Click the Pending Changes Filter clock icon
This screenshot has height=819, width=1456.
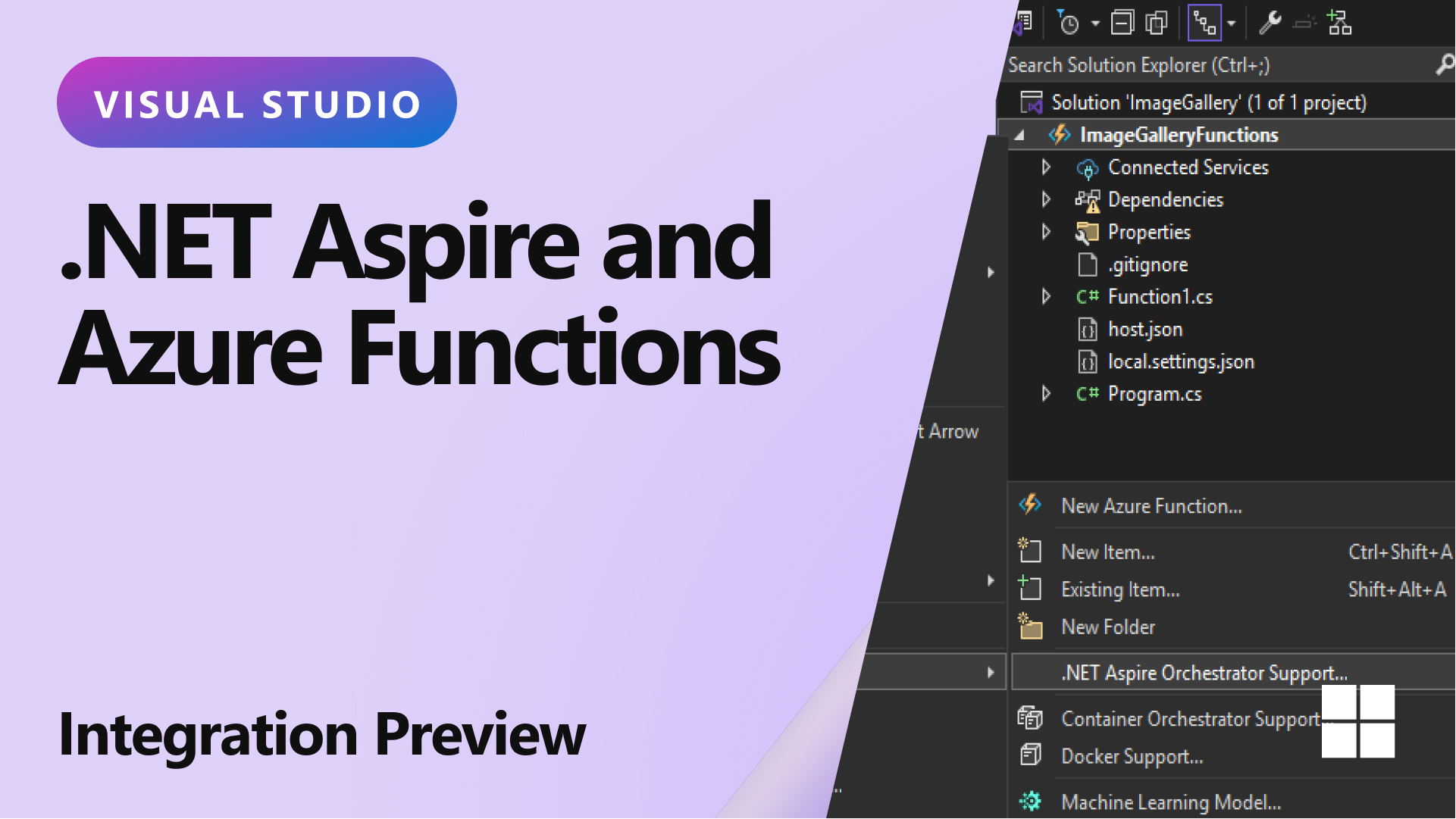click(x=1068, y=23)
